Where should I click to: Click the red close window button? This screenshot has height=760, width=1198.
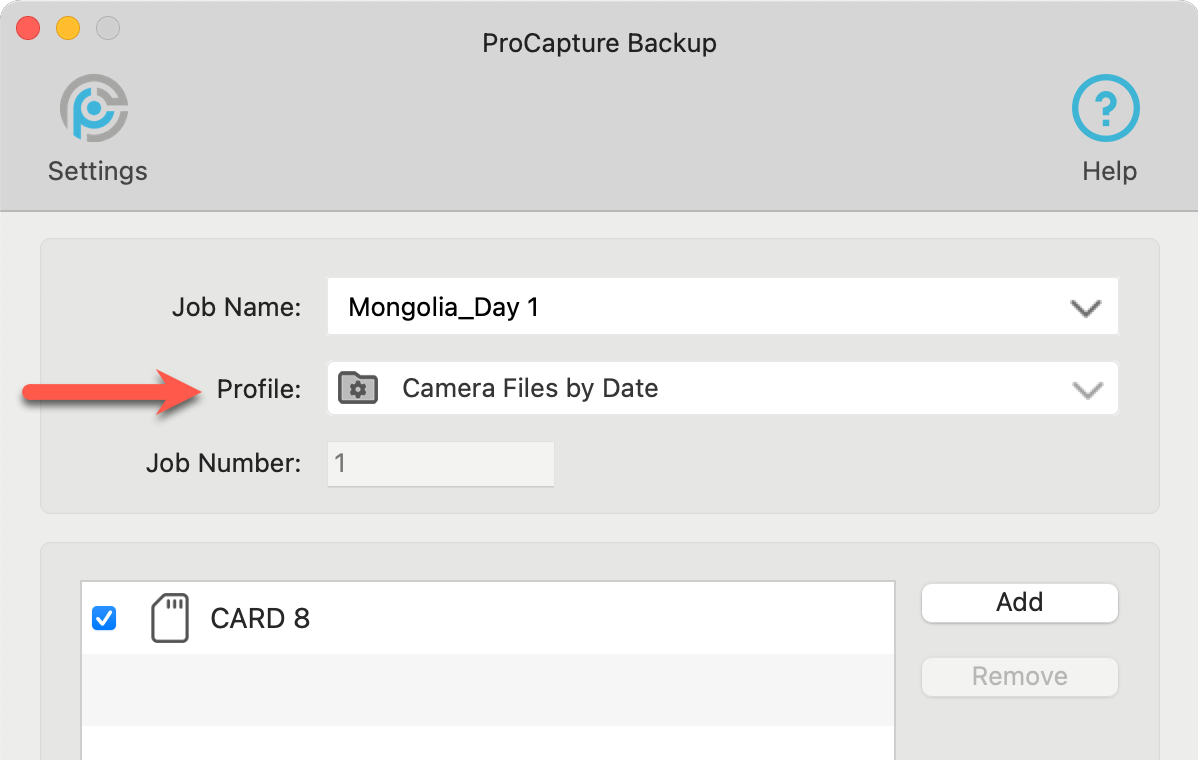[x=28, y=28]
